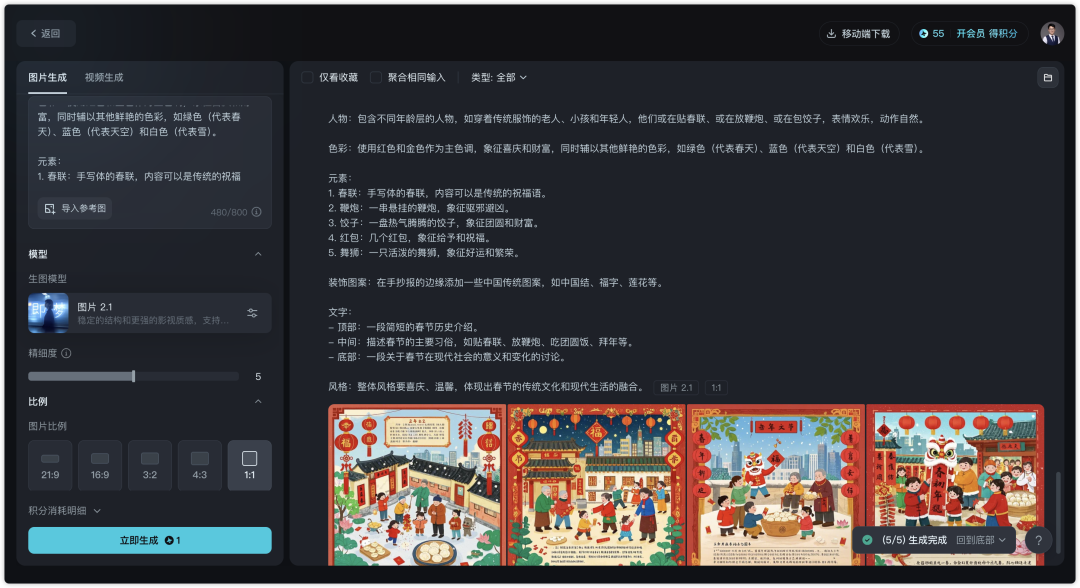
Task: Click the back arrow in the 返回 button
Action: point(33,33)
